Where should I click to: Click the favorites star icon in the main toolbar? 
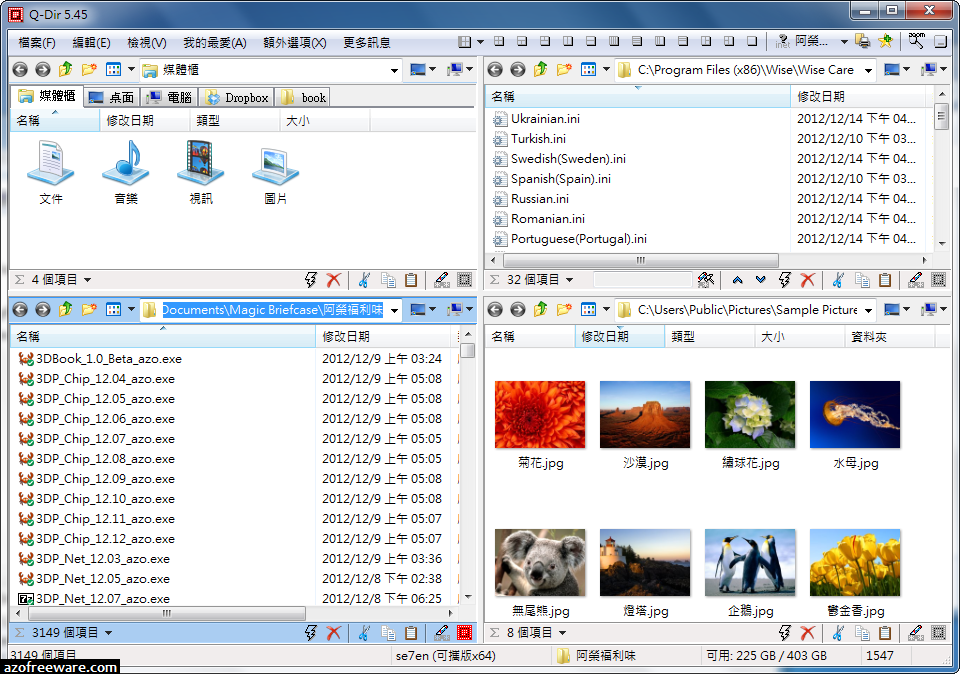click(x=885, y=42)
